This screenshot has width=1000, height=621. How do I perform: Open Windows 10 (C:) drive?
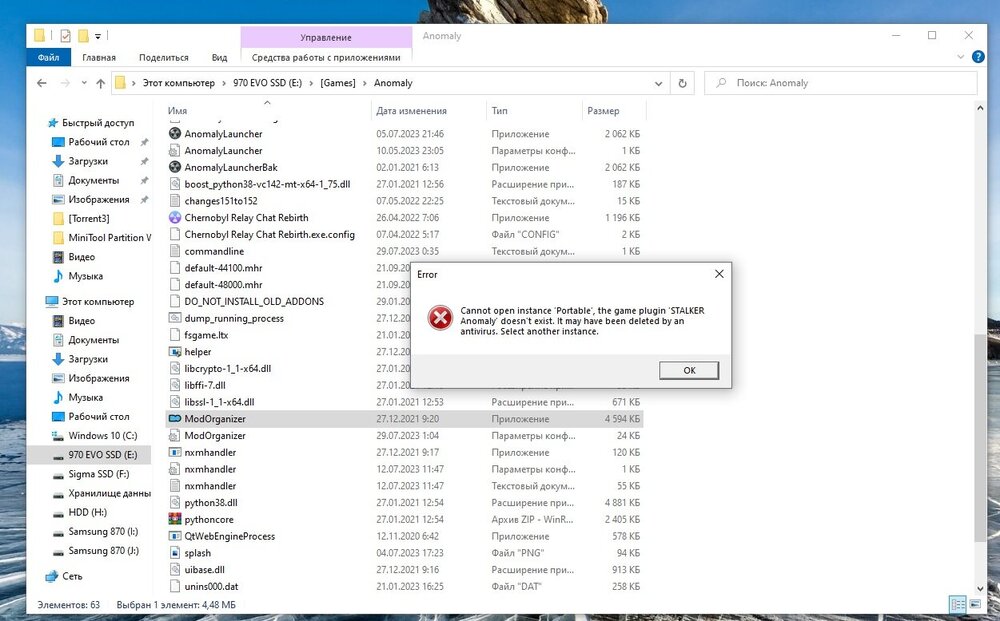tap(102, 435)
